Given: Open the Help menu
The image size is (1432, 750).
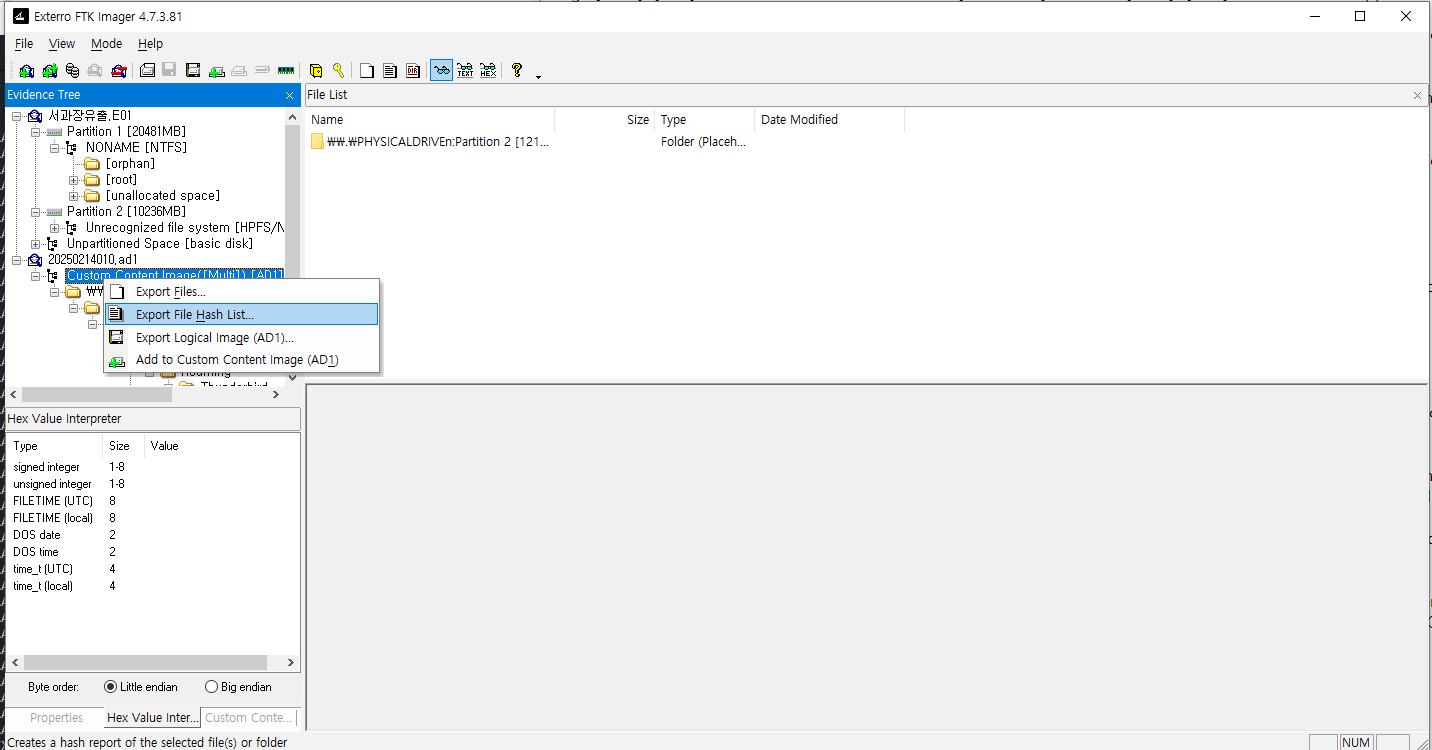Looking at the screenshot, I should 150,44.
